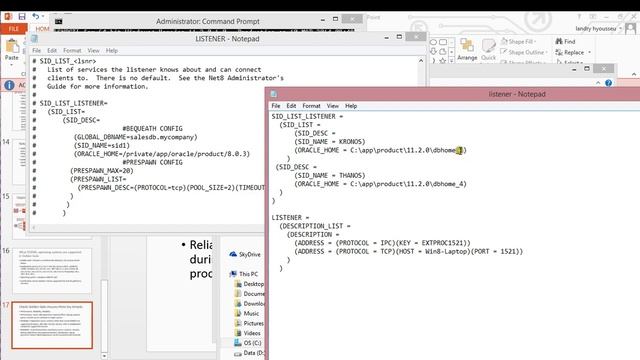
Task: Open Format menu in LISTENER Notepad window
Action: pyautogui.click(x=72, y=51)
